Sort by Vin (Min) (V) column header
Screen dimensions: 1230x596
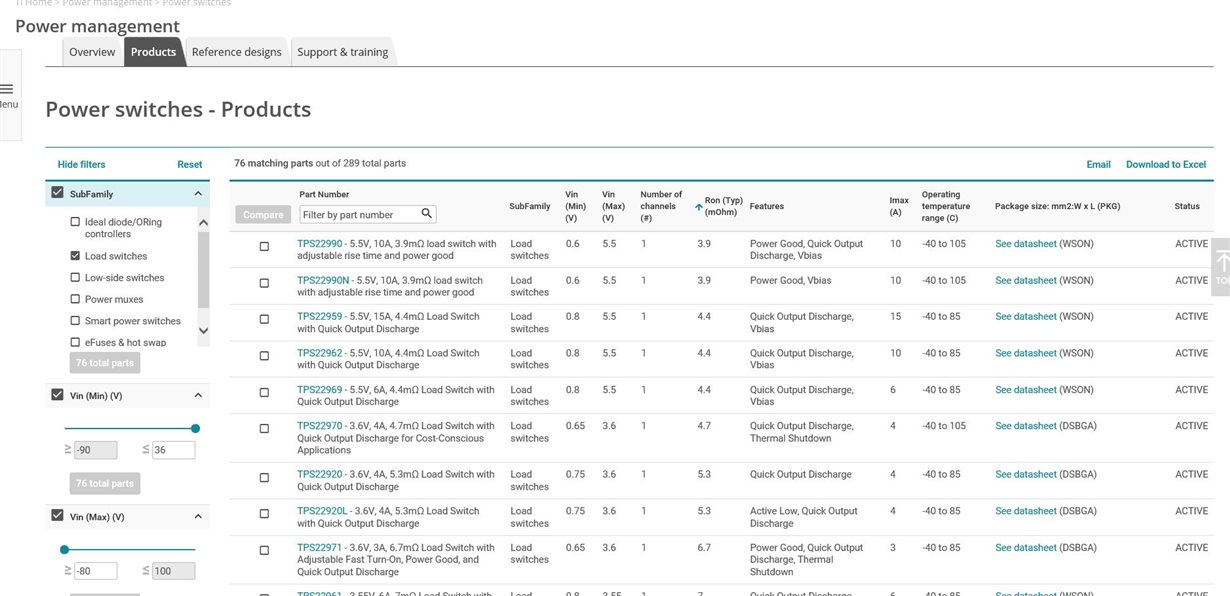(x=573, y=206)
